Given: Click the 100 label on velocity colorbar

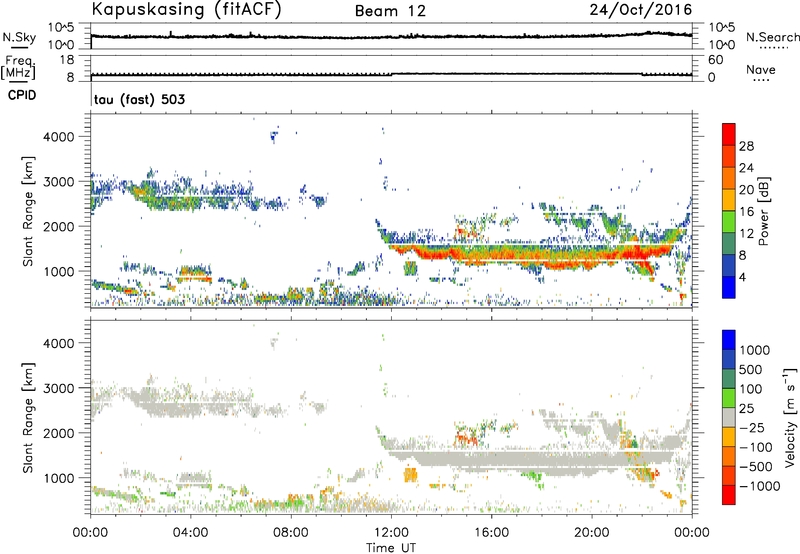Looking at the screenshot, I should point(750,389).
